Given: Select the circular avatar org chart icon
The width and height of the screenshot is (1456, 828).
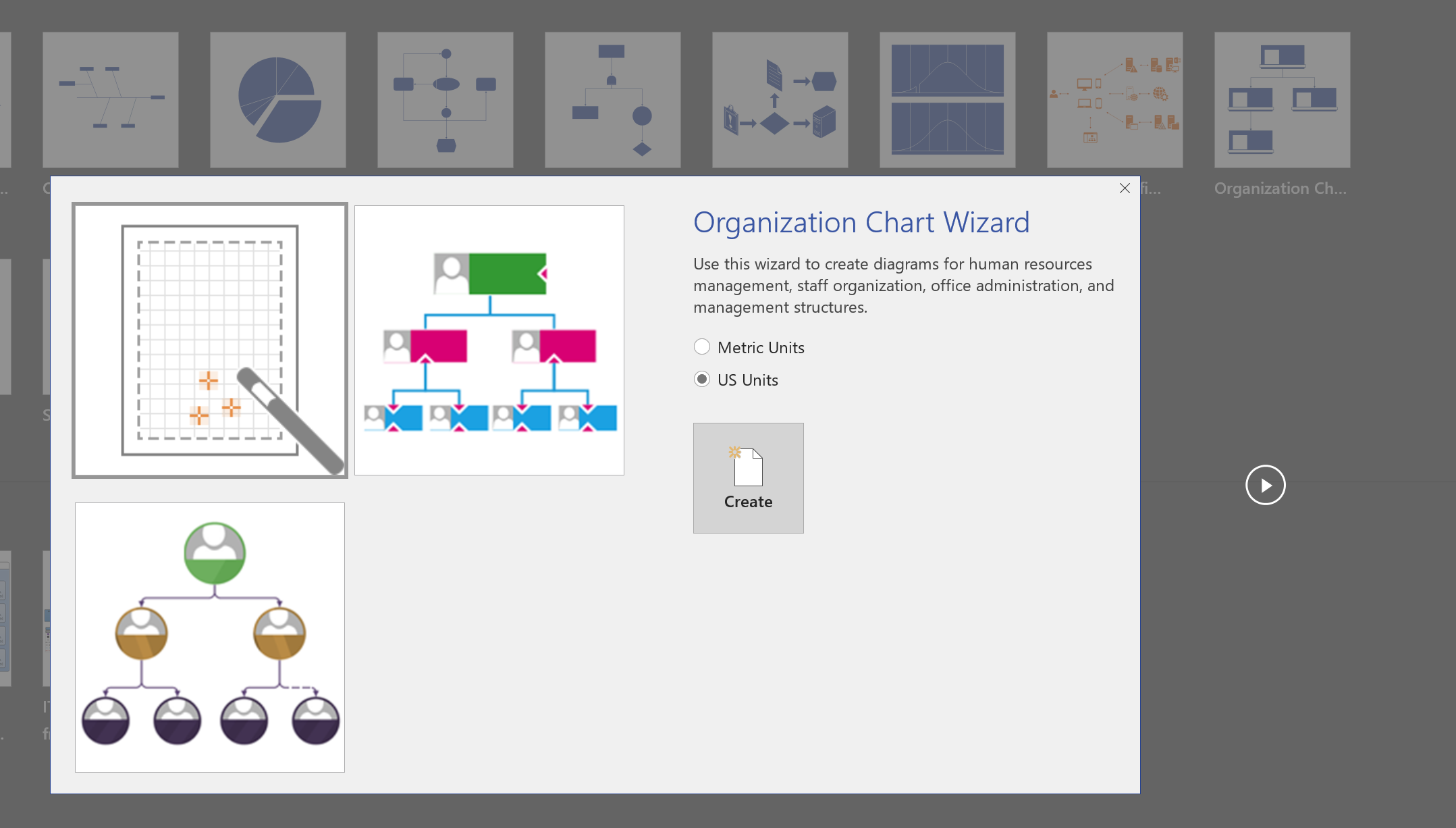Looking at the screenshot, I should pyautogui.click(x=210, y=638).
